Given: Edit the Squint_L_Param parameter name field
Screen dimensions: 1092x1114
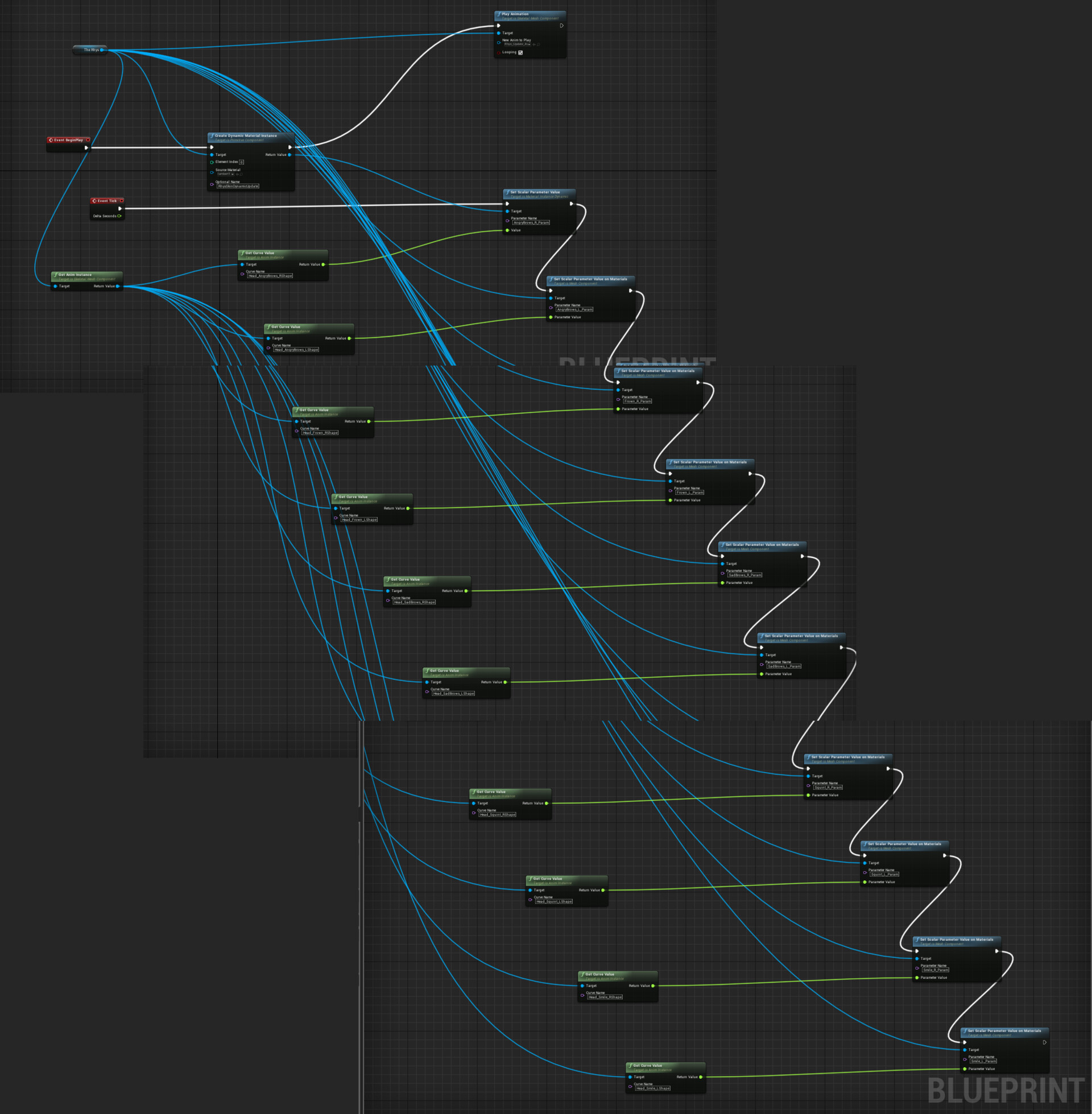Looking at the screenshot, I should pos(884,875).
